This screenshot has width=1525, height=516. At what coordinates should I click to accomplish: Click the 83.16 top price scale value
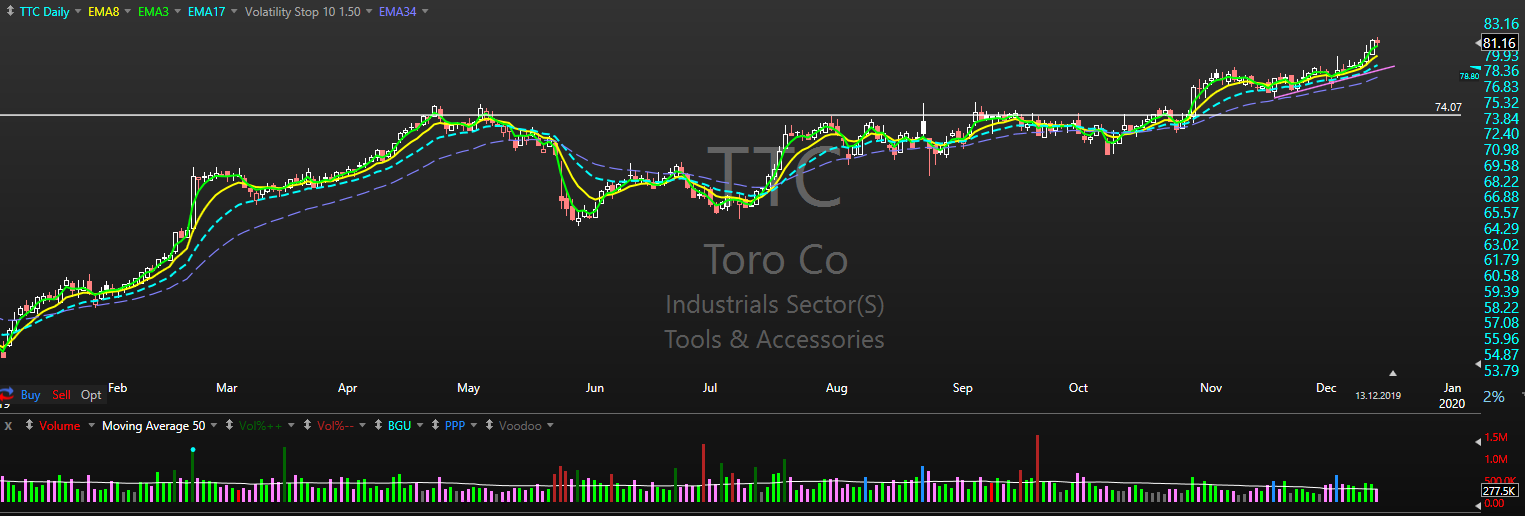pos(1502,24)
